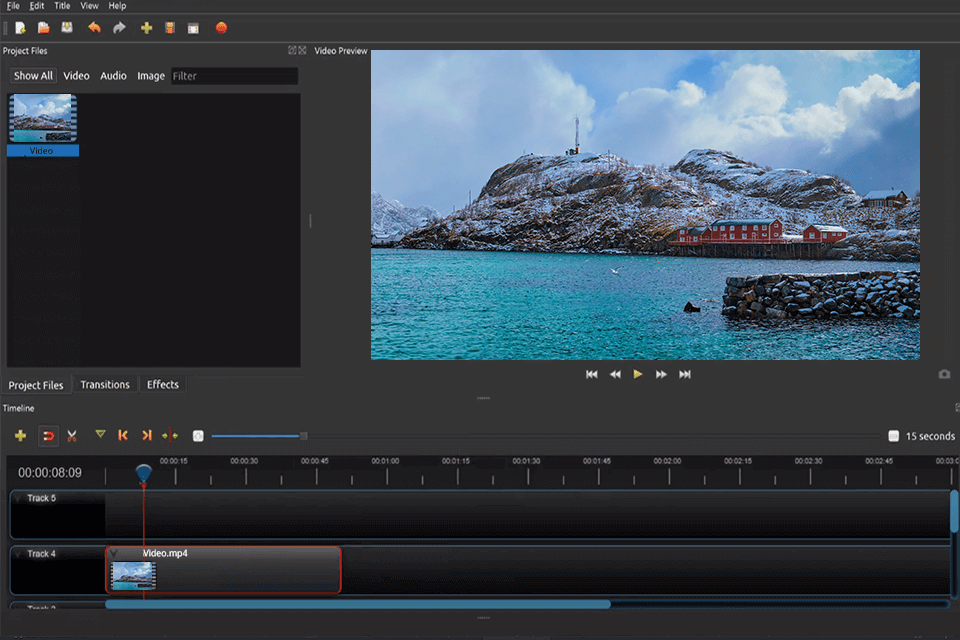Show only Video files filter
Screen dimensions: 960x640
tap(76, 76)
